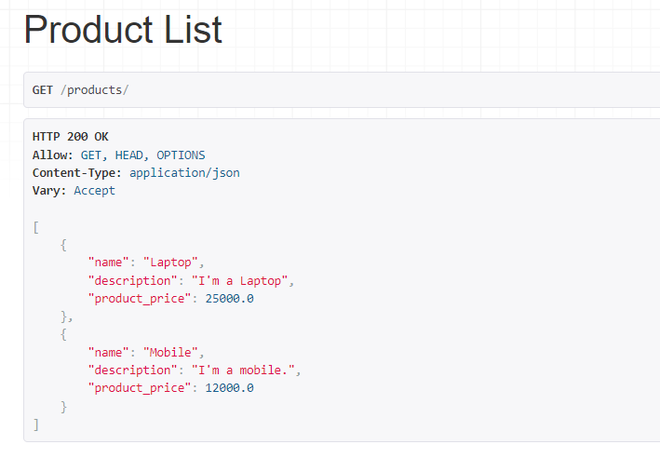Click the Content-Type header label
This screenshot has width=660, height=458.
[78, 173]
